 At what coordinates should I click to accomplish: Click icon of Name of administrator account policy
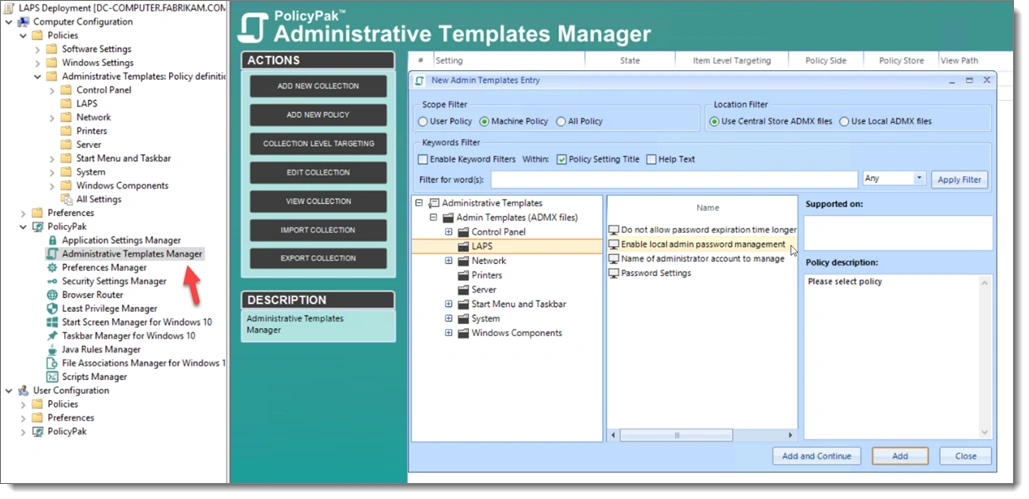[614, 259]
